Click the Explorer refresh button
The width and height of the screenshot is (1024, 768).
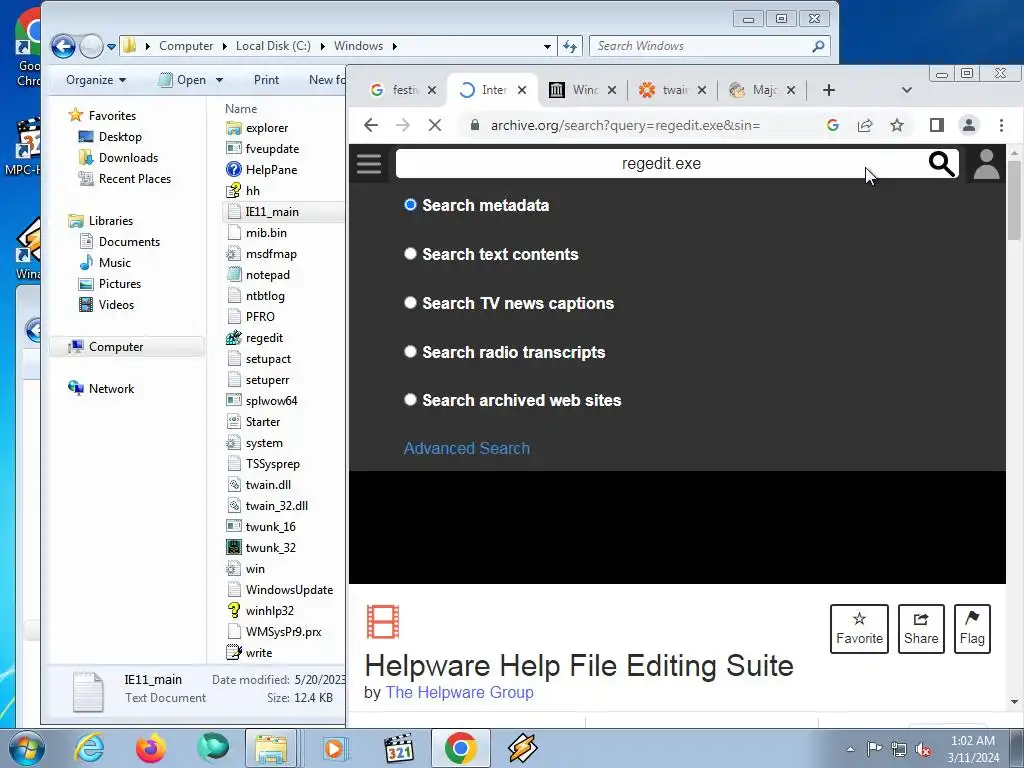tap(570, 46)
